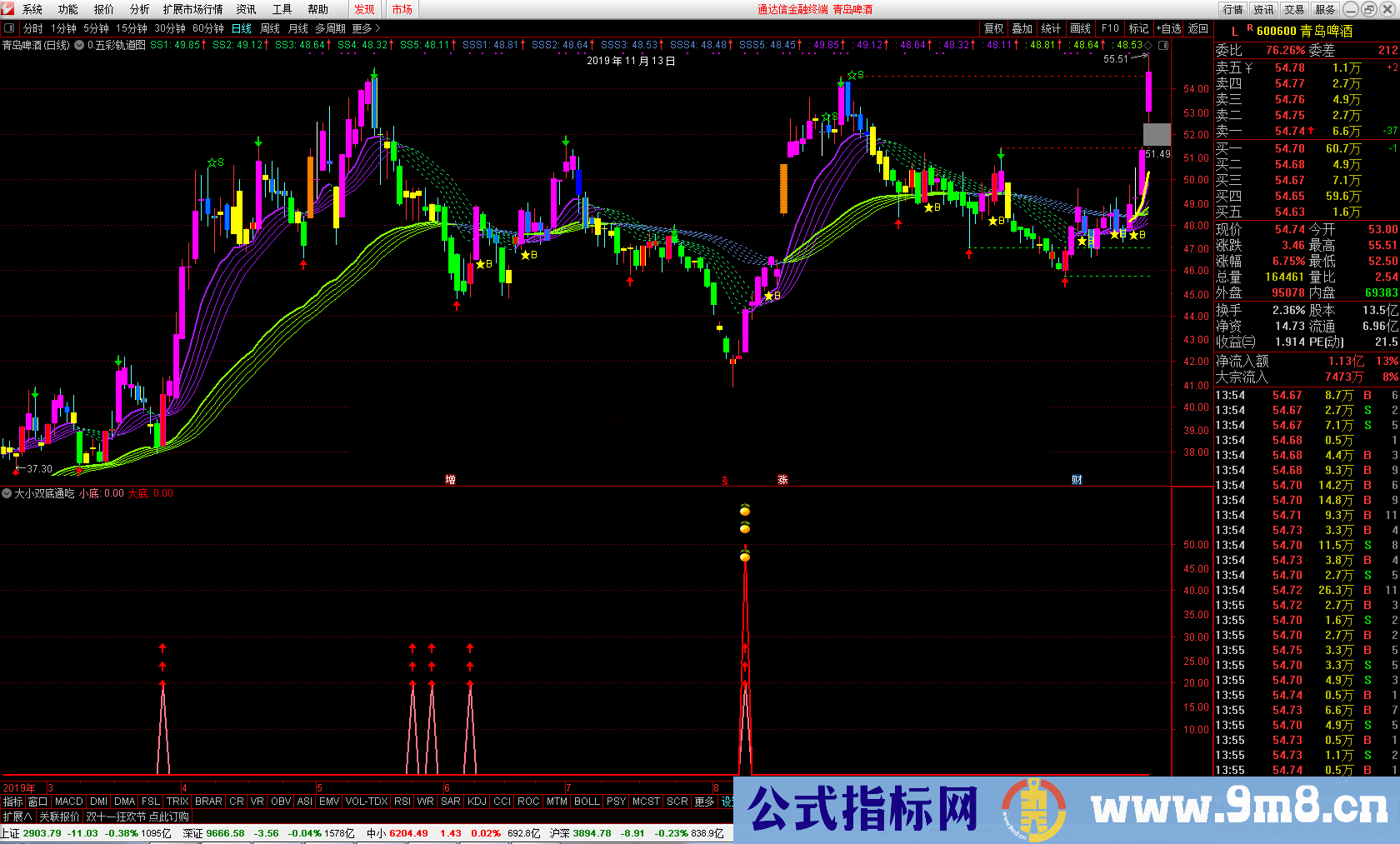Screen dimensions: 1400x844
Task: Click the diamond marker icon after 48.53
Action: click(x=1148, y=45)
